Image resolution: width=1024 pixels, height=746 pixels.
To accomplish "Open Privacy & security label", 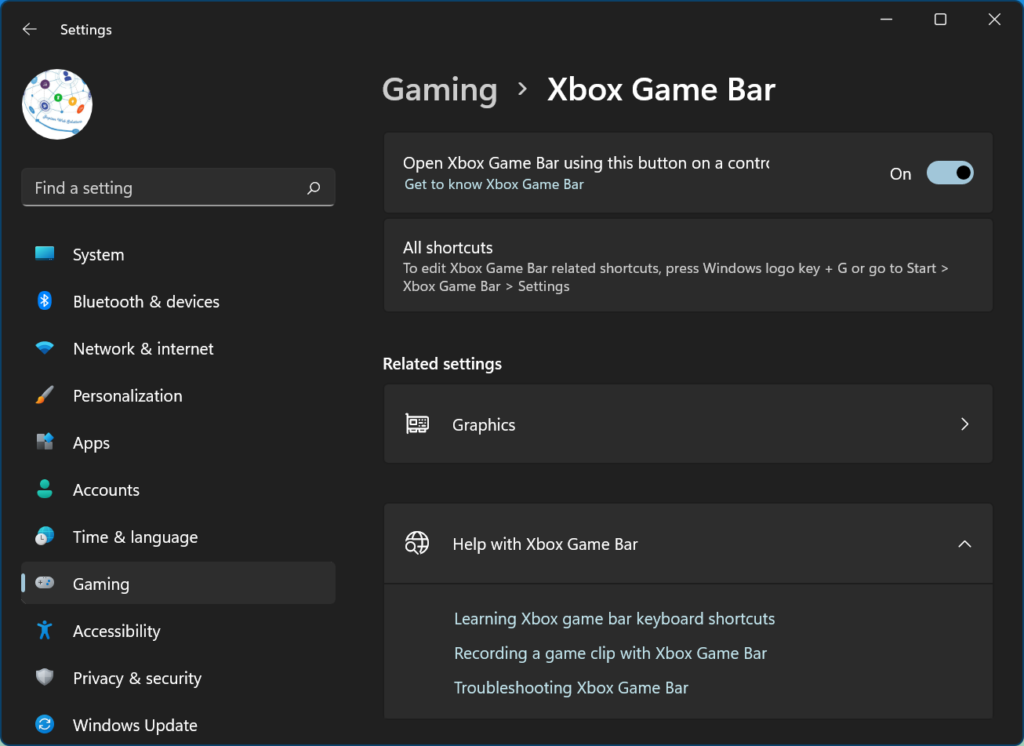I will click(137, 678).
